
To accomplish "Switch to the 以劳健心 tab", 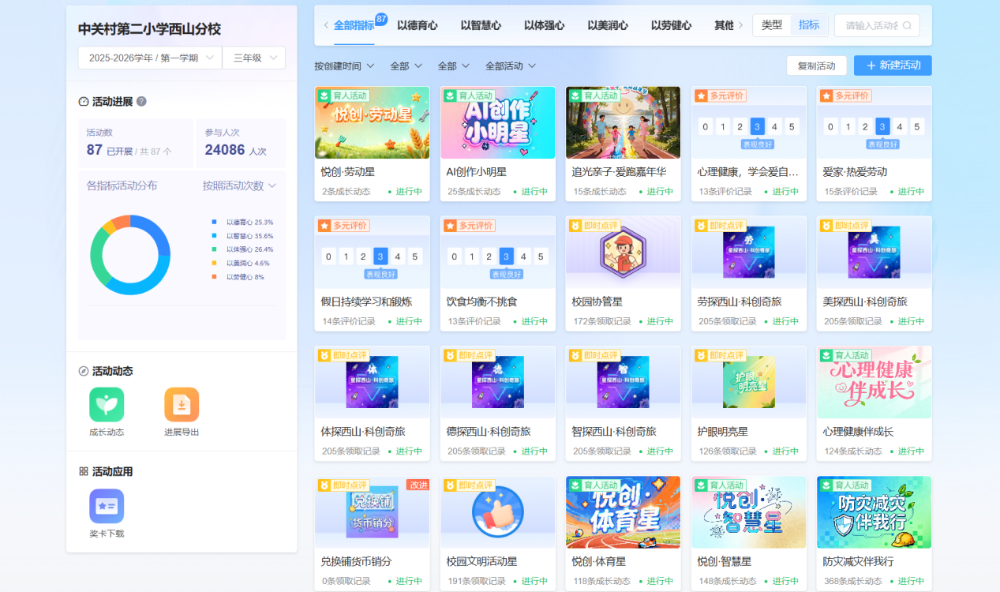I will (671, 25).
